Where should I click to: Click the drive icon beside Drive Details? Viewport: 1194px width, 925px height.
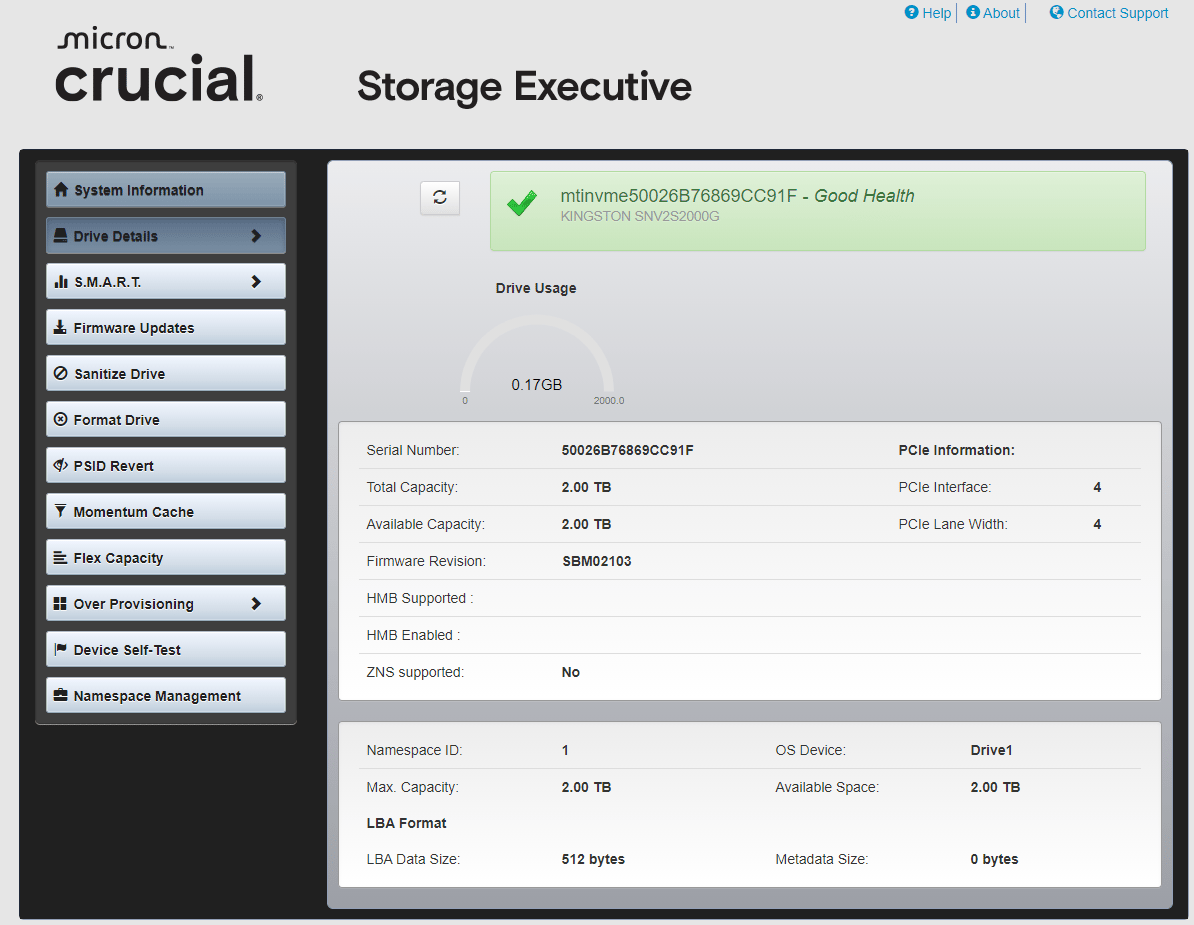click(61, 236)
